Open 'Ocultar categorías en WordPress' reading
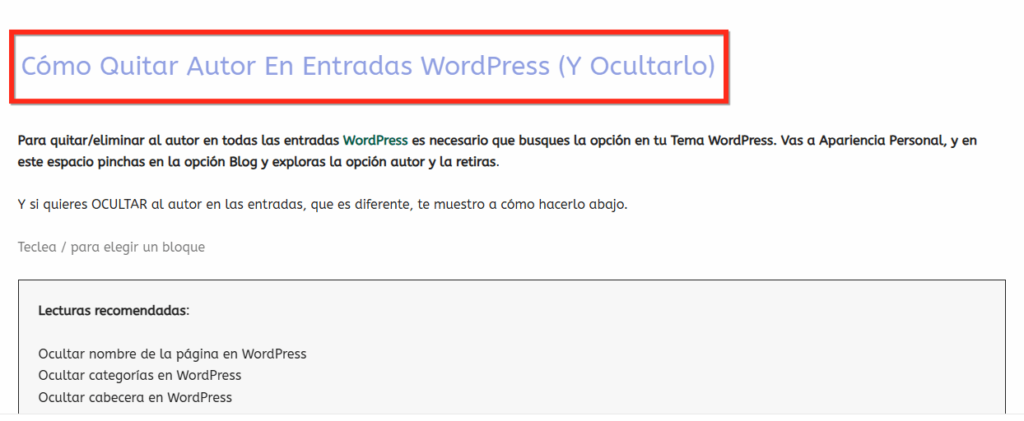 [140, 375]
